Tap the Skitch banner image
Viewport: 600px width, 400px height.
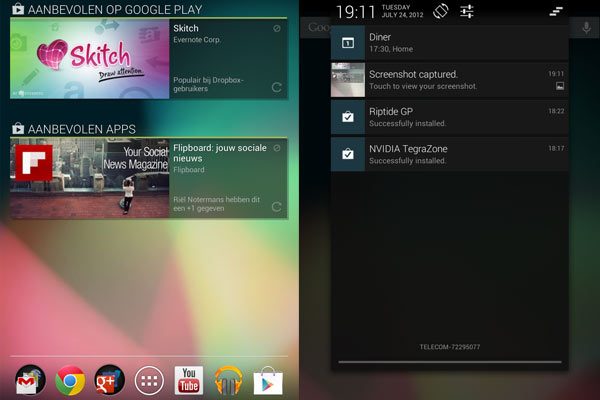point(88,59)
